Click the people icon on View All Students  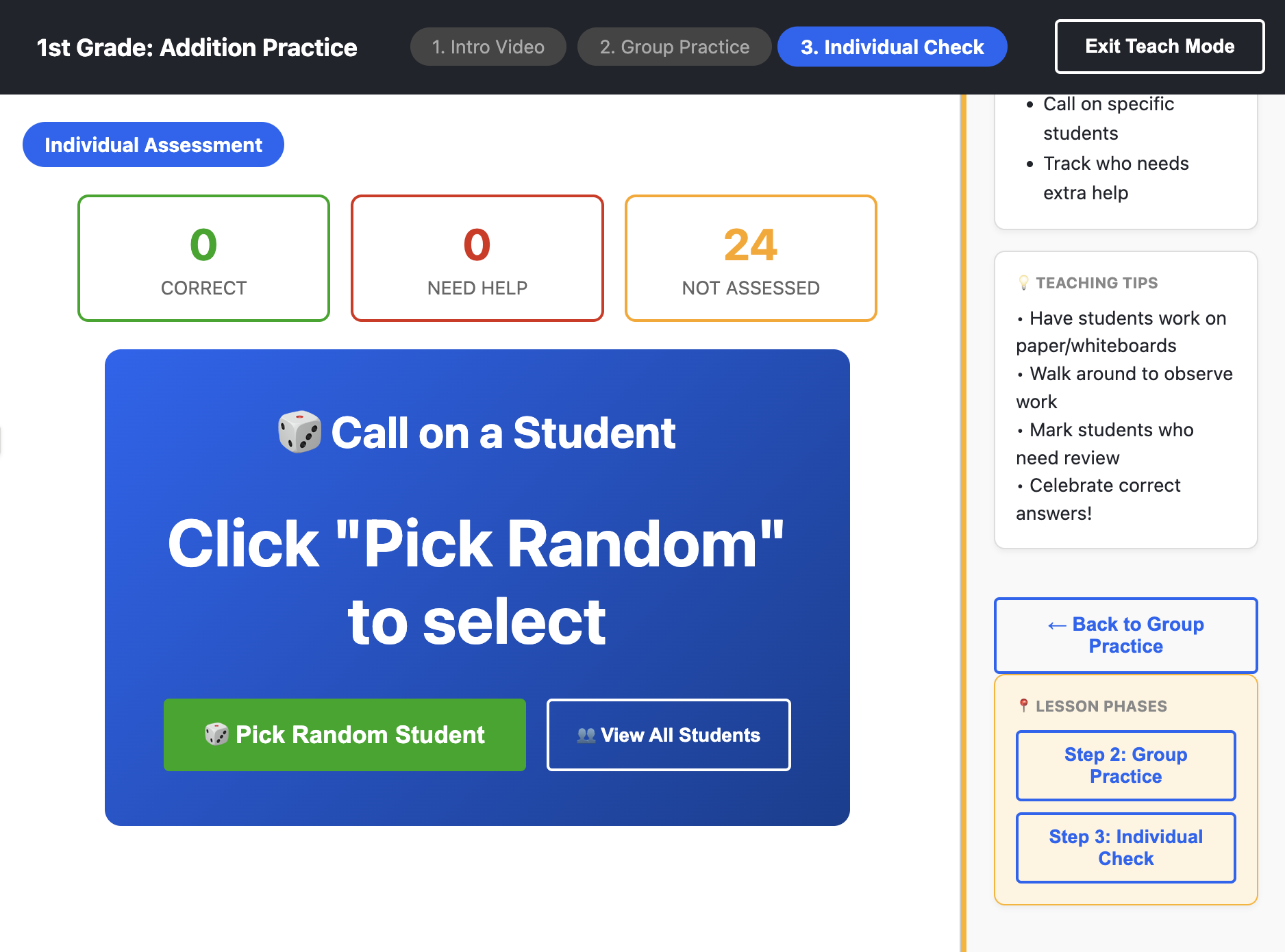coord(586,735)
